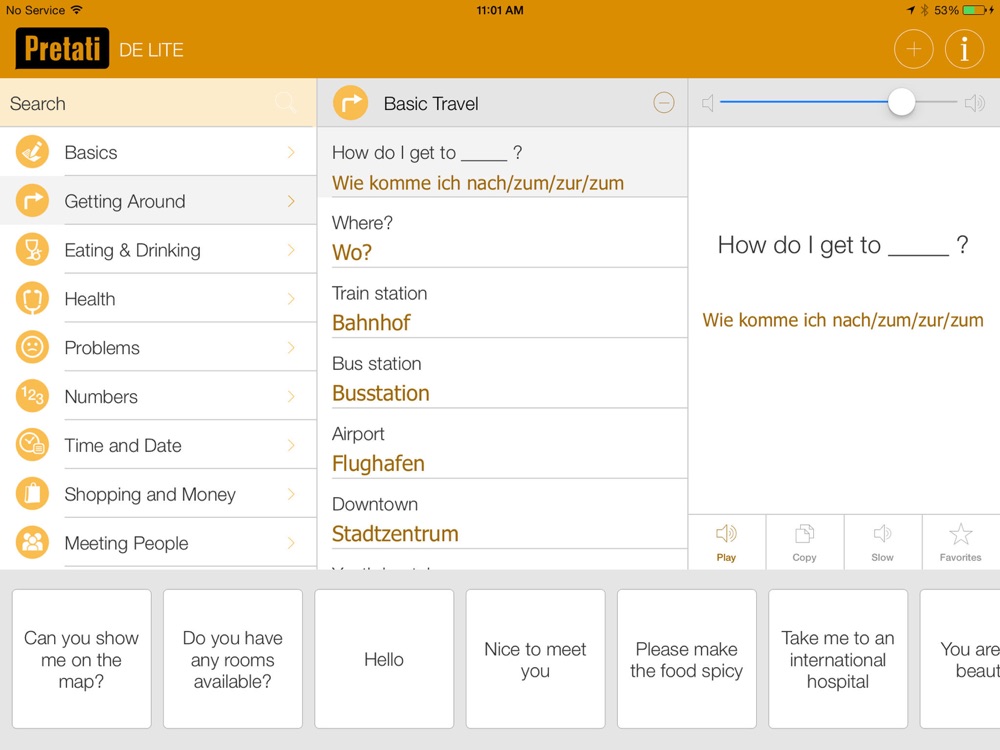Select 'Do you have any rooms available?' card
The image size is (1000, 750).
point(233,659)
